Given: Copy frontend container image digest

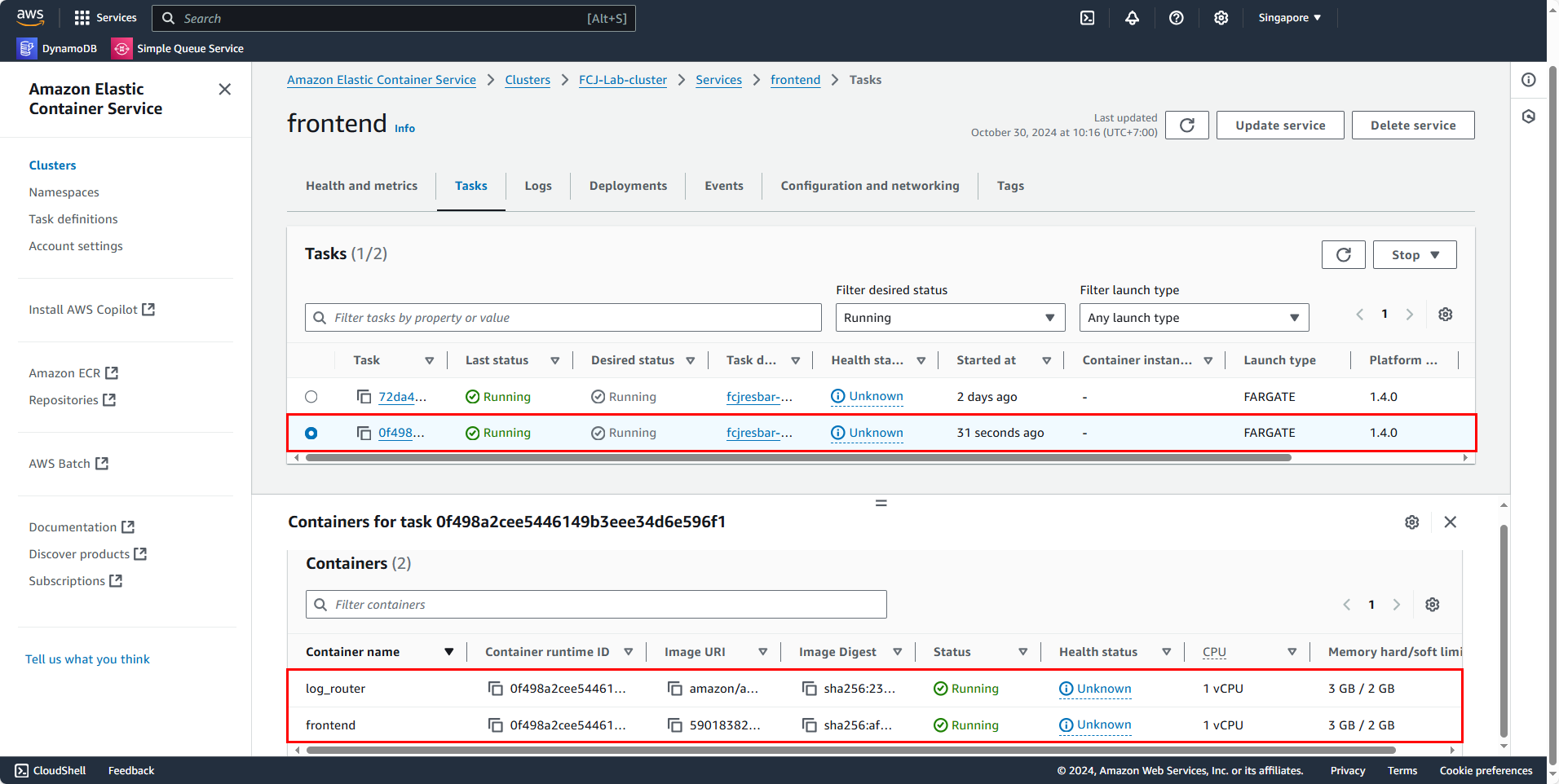Looking at the screenshot, I should 809,725.
